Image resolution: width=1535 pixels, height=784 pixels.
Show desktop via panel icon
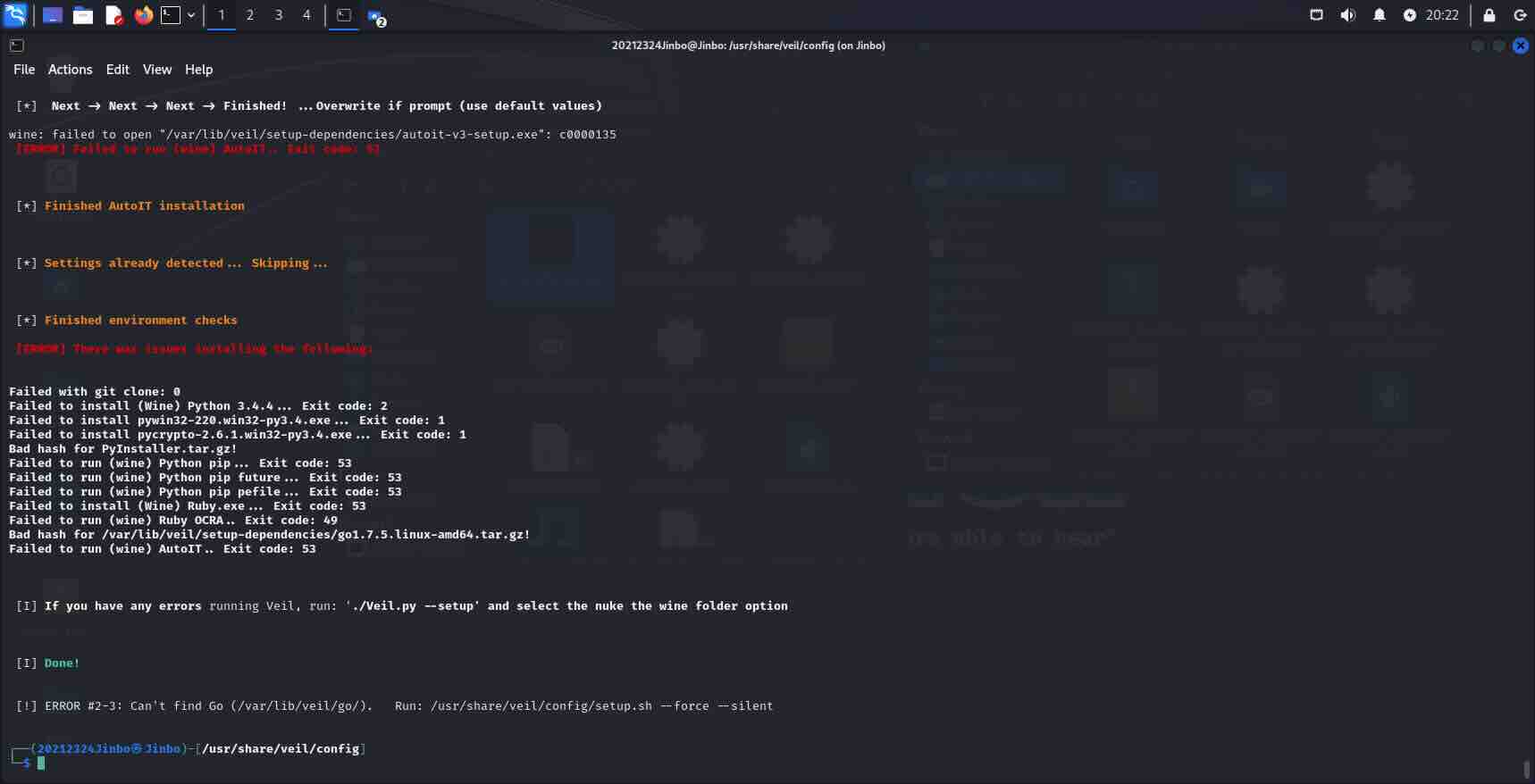[53, 15]
